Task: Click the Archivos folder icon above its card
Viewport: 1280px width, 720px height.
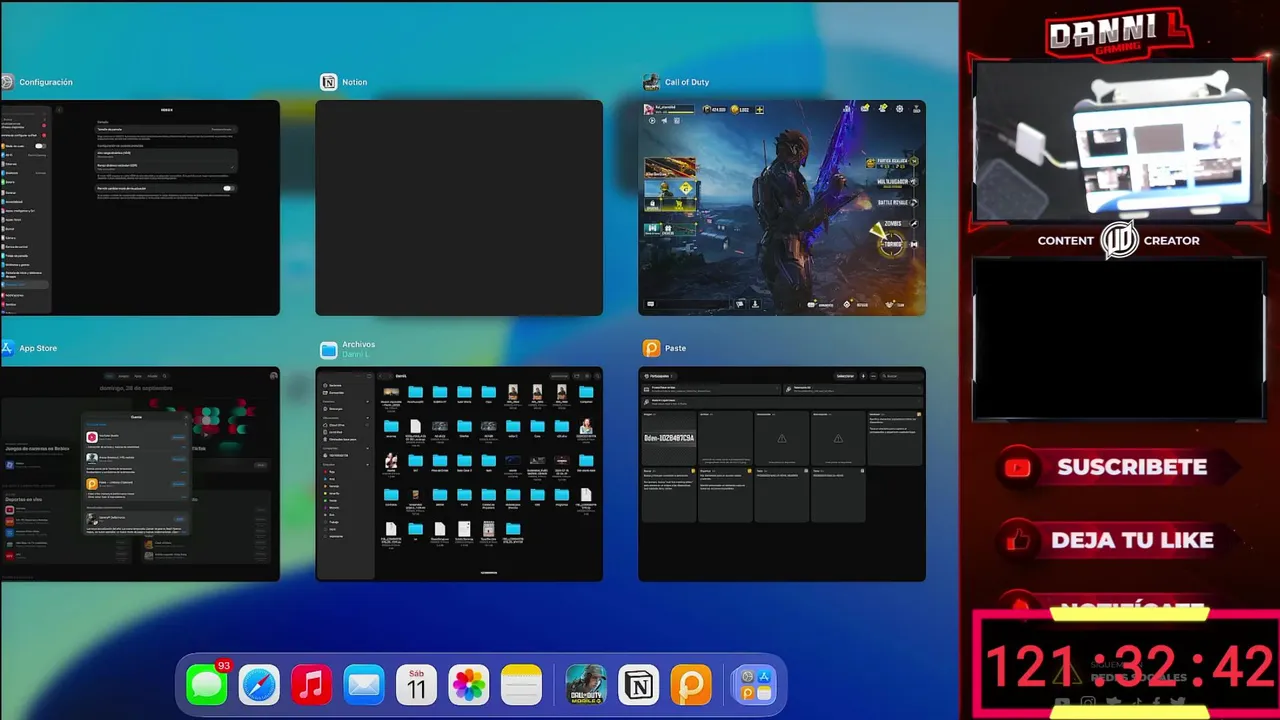Action: (328, 349)
